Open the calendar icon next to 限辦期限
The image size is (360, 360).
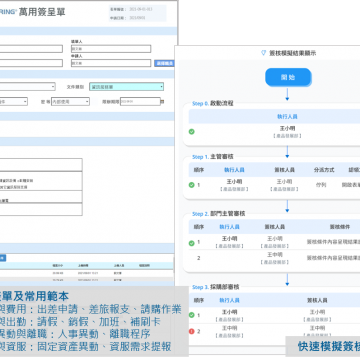click(x=162, y=102)
